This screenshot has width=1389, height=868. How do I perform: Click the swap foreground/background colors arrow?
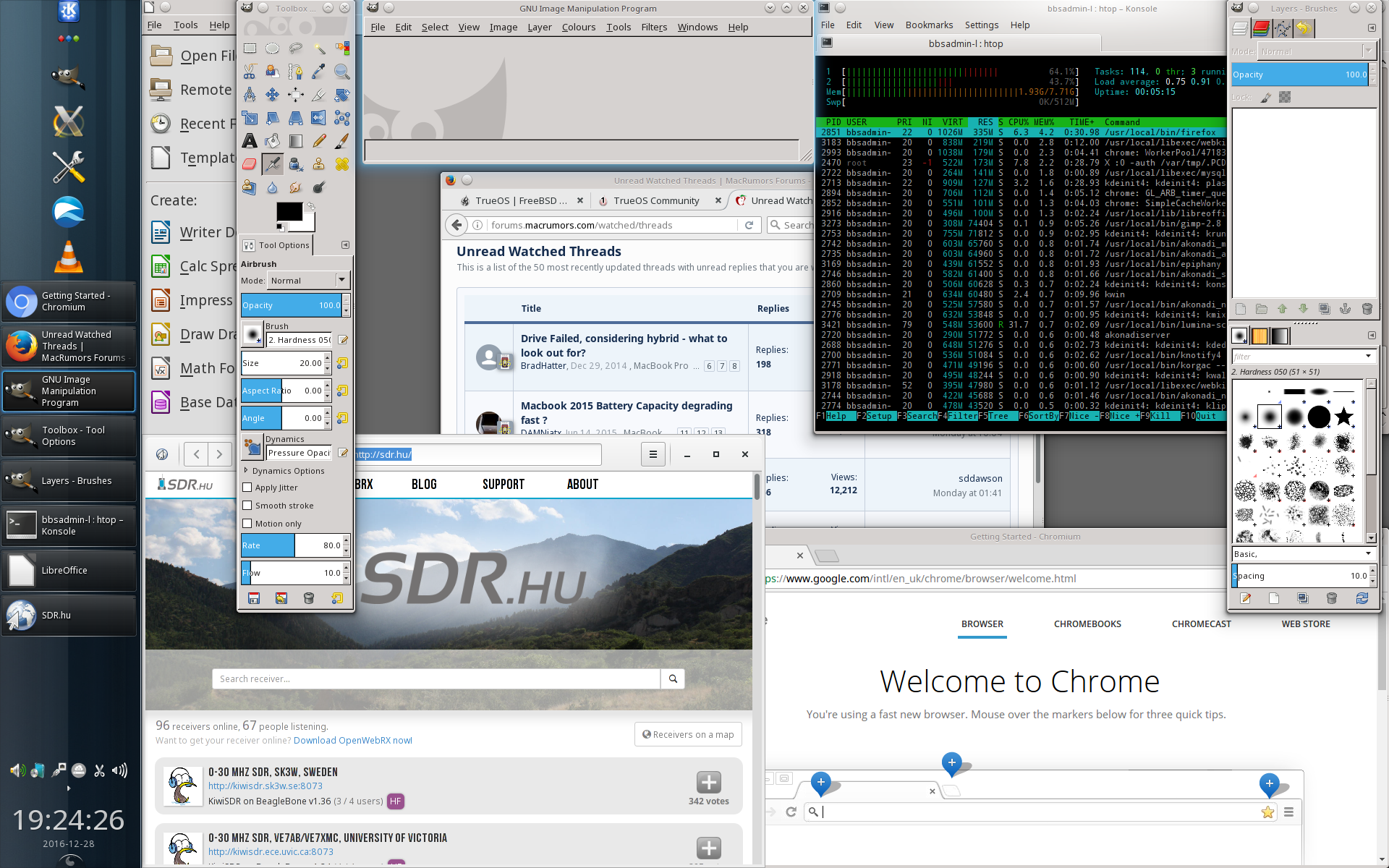311,206
